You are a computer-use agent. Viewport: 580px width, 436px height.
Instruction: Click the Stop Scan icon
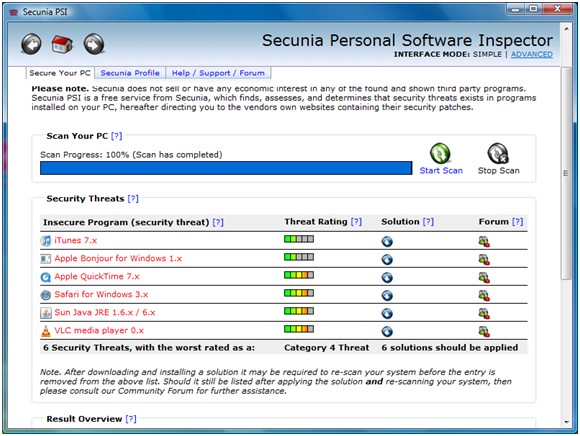pyautogui.click(x=498, y=153)
